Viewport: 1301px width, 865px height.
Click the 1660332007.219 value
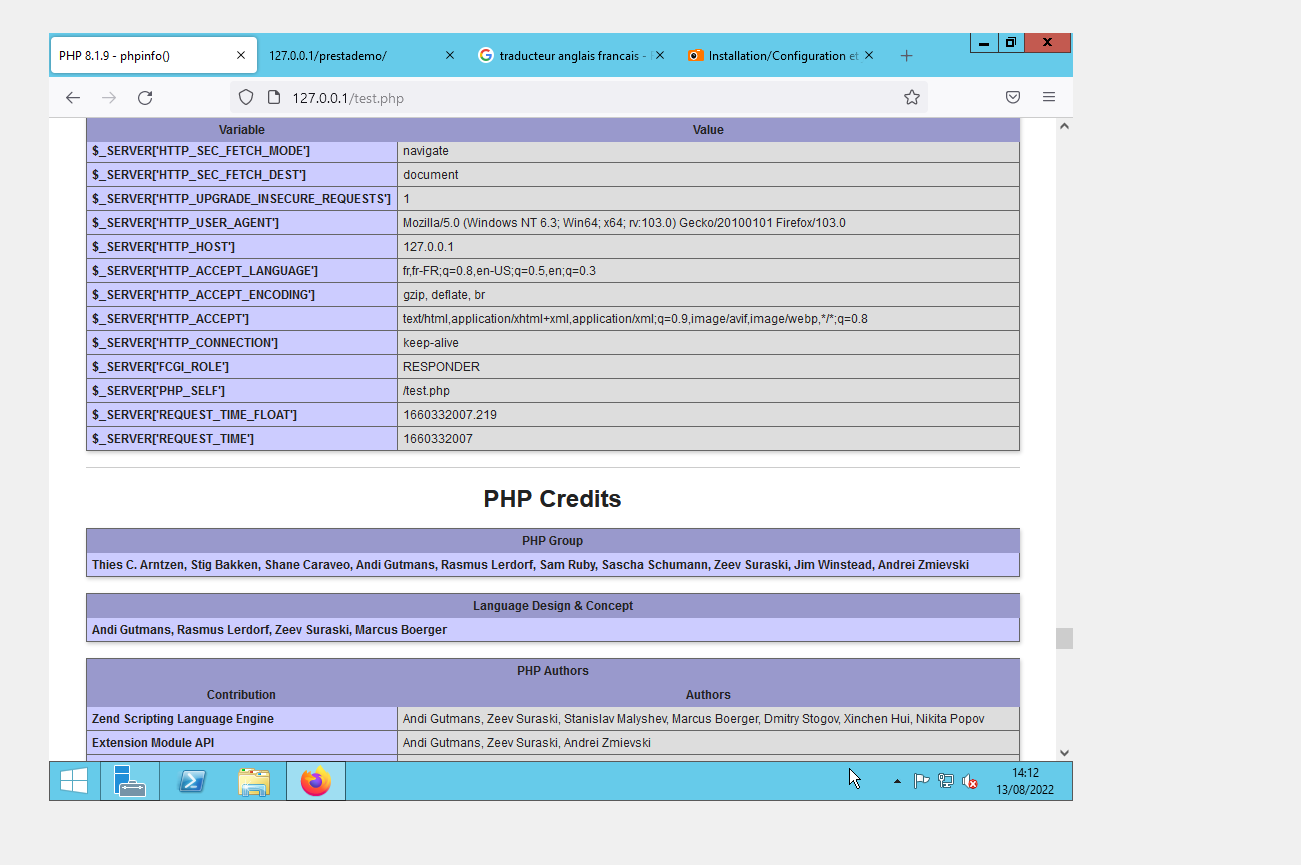click(x=450, y=415)
